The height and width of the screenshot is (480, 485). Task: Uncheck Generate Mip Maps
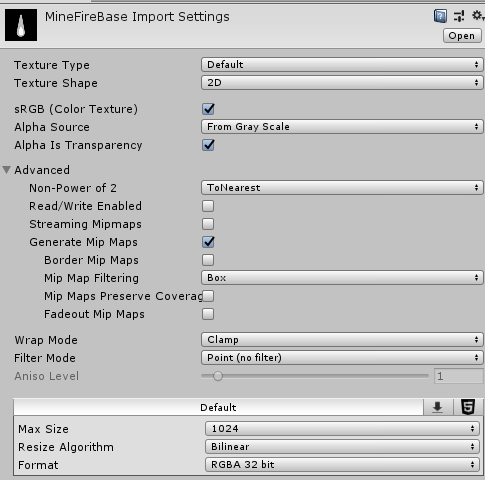pyautogui.click(x=208, y=242)
